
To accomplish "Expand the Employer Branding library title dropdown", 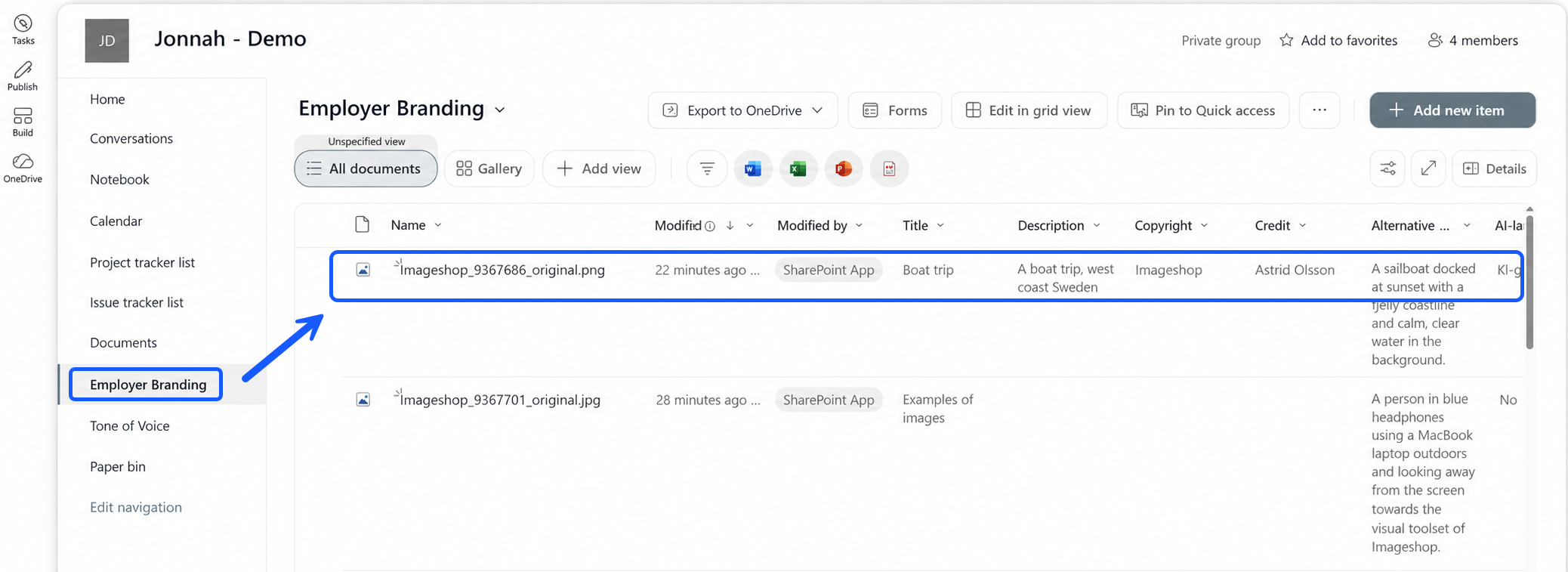I will tap(500, 110).
